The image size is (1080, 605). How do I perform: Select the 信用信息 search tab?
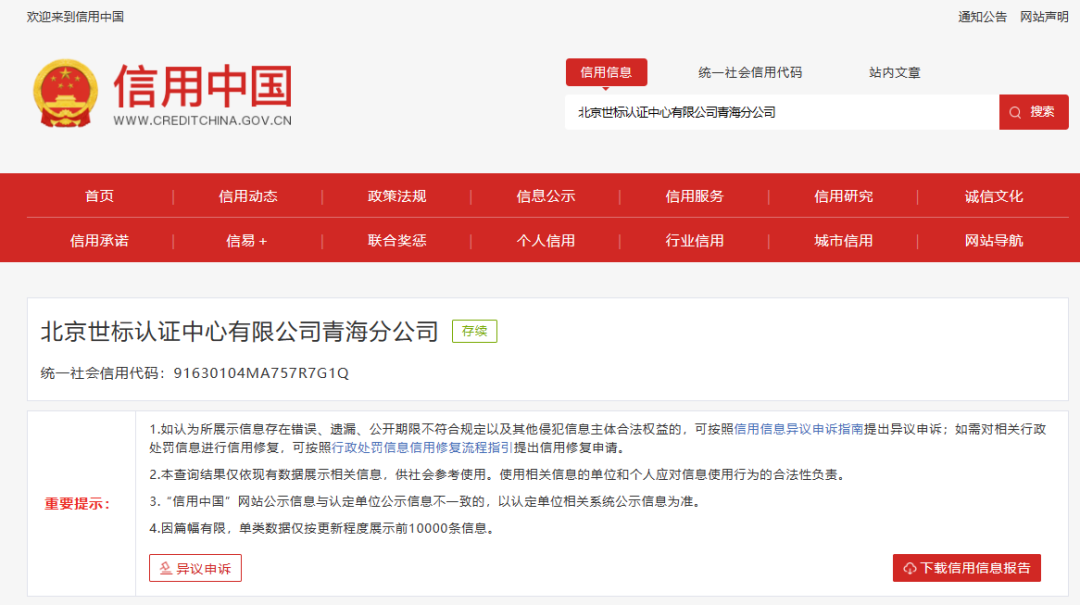pos(607,72)
